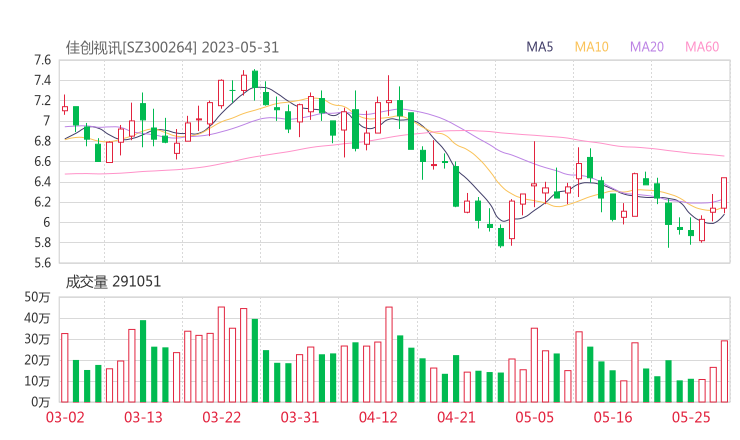Image resolution: width=740 pixels, height=440 pixels.
Task: Click the 03-02 date label
Action: (x=65, y=417)
